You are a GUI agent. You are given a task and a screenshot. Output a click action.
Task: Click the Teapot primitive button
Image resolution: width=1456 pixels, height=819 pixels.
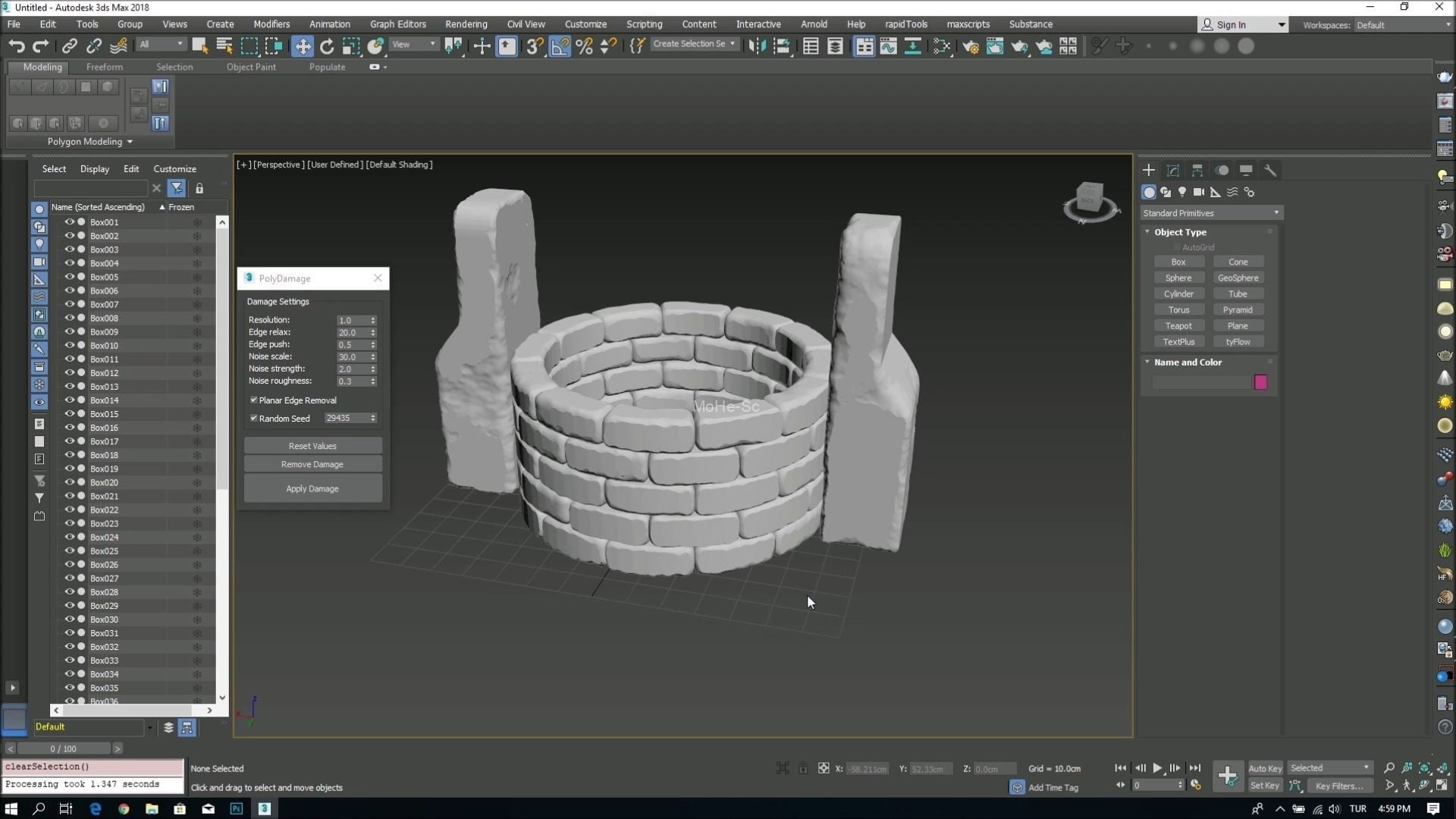(1178, 326)
